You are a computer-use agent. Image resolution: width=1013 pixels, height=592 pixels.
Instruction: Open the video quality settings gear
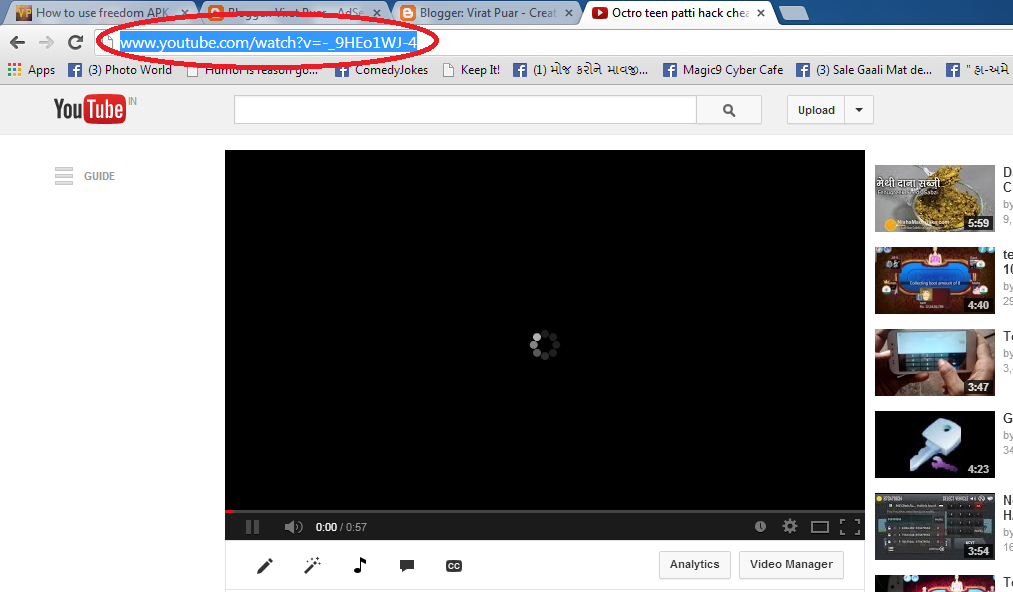789,525
